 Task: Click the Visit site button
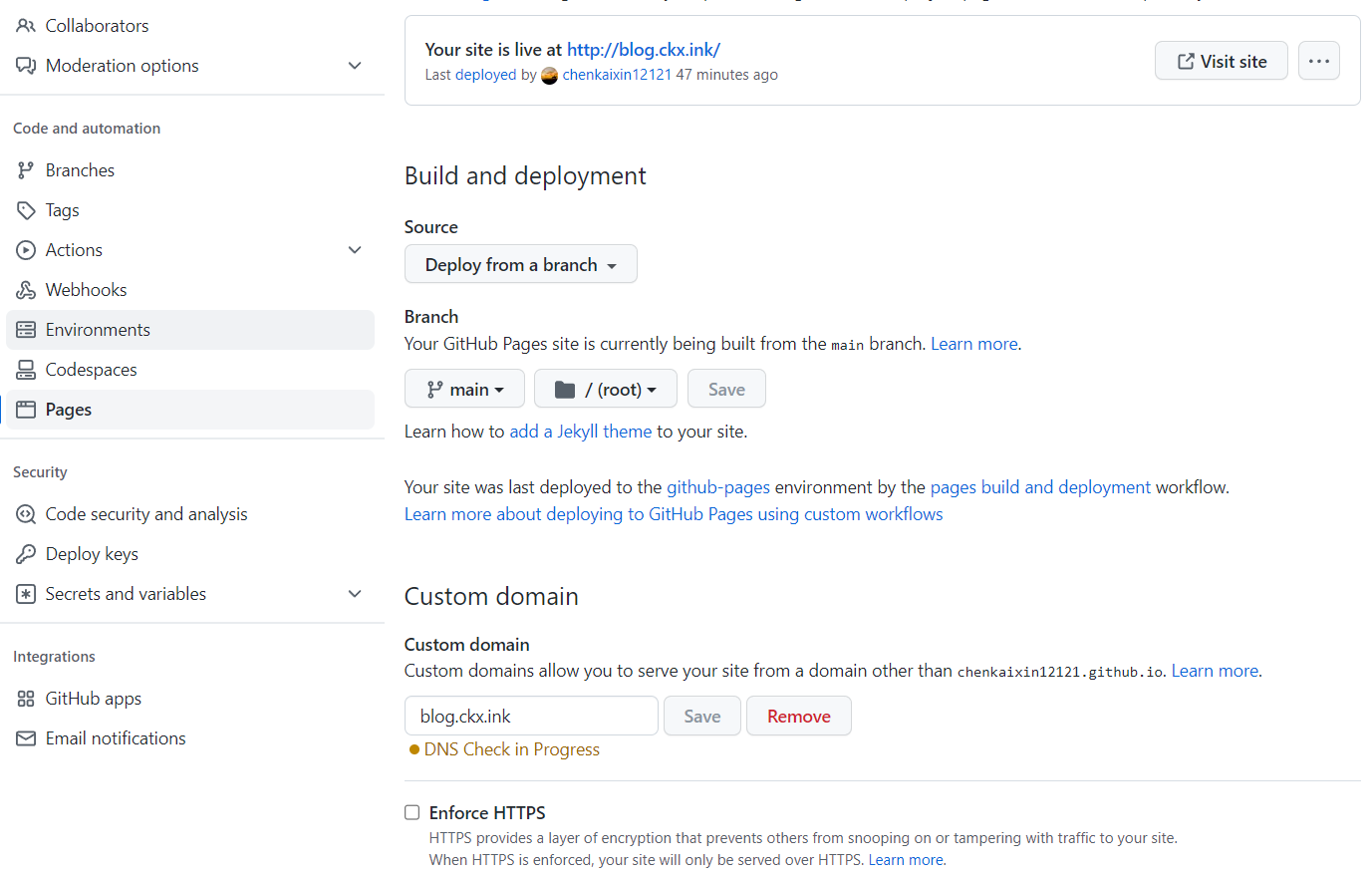tap(1221, 61)
